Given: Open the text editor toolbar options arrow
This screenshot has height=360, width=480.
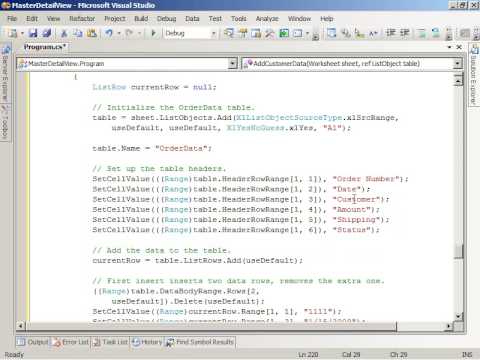Looking at the screenshot, I should coord(449,35).
